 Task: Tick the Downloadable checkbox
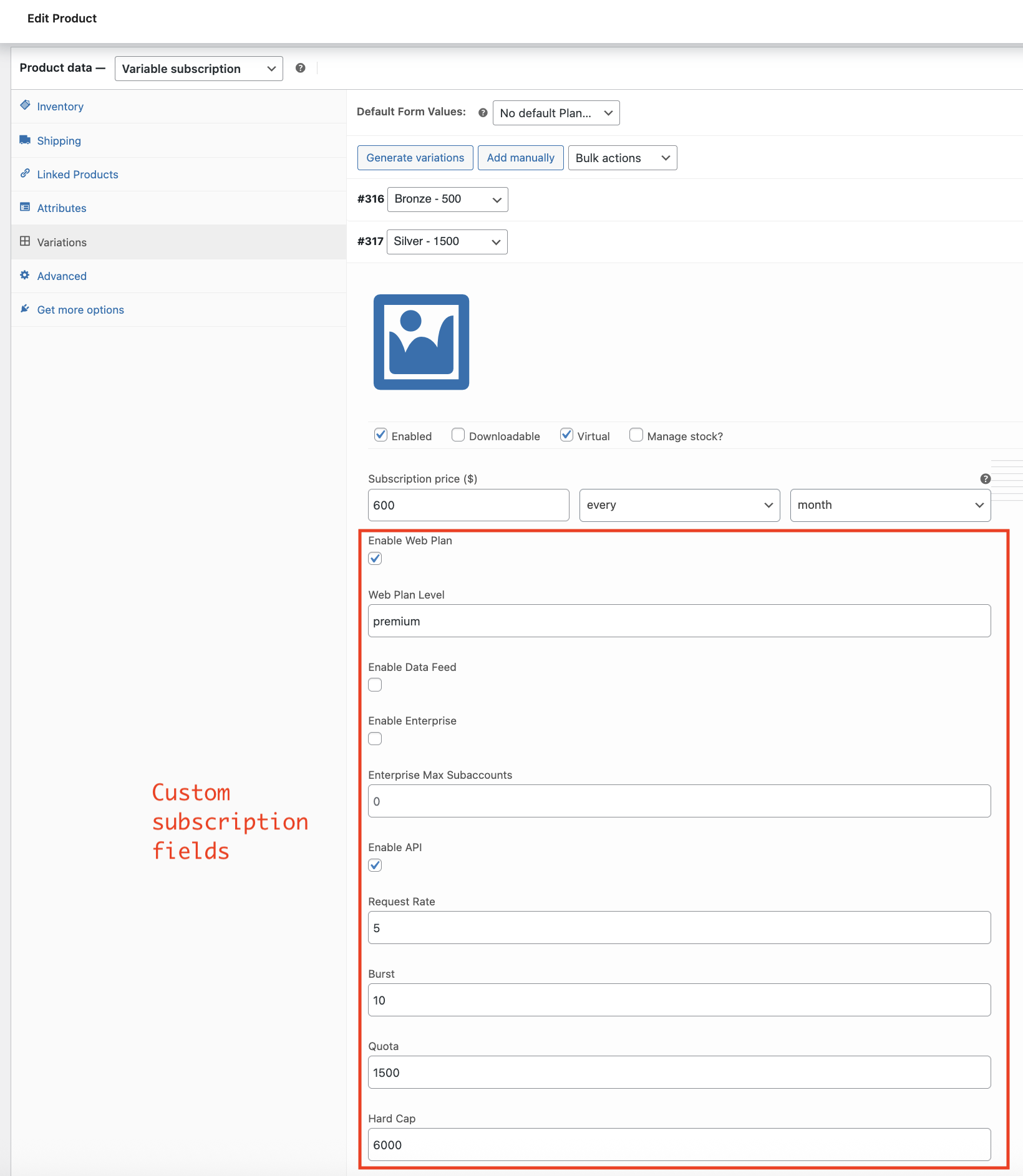tap(458, 435)
